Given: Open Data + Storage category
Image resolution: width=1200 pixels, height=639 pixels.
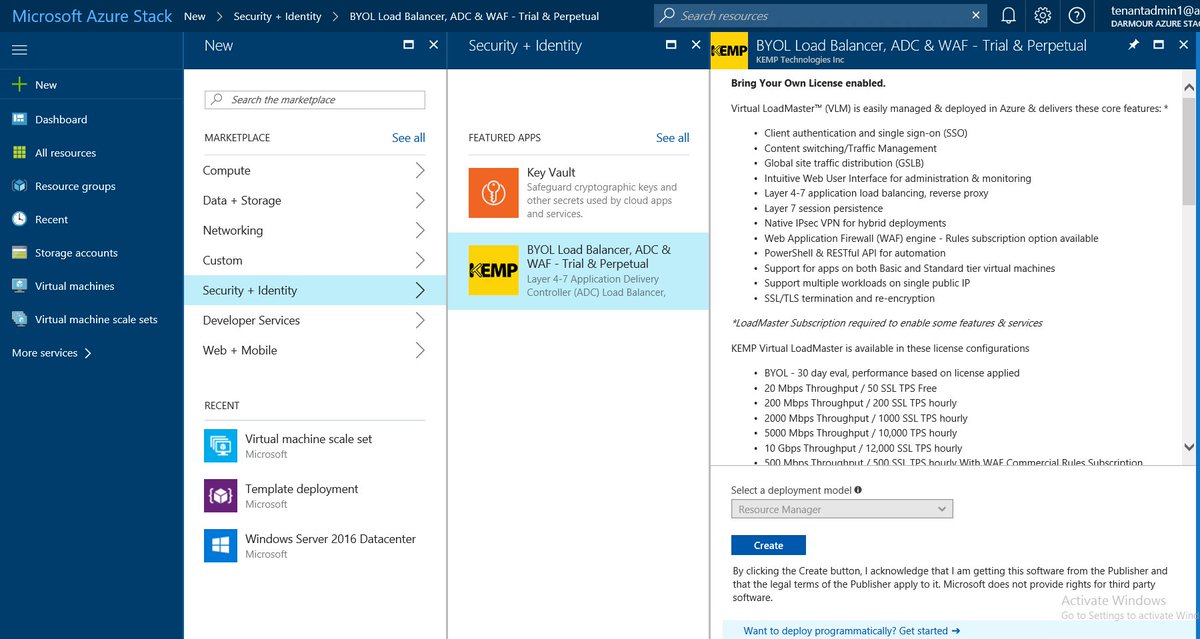Looking at the screenshot, I should 315,201.
